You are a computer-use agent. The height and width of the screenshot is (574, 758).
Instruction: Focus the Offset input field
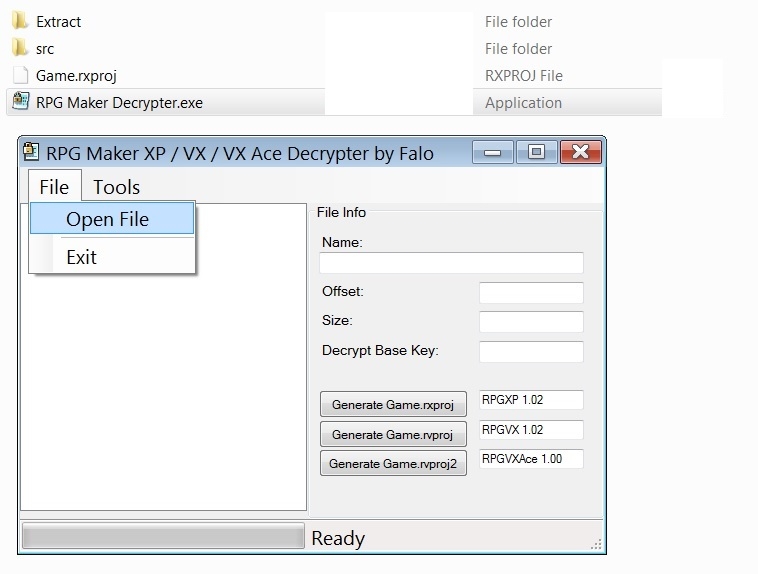tap(531, 293)
